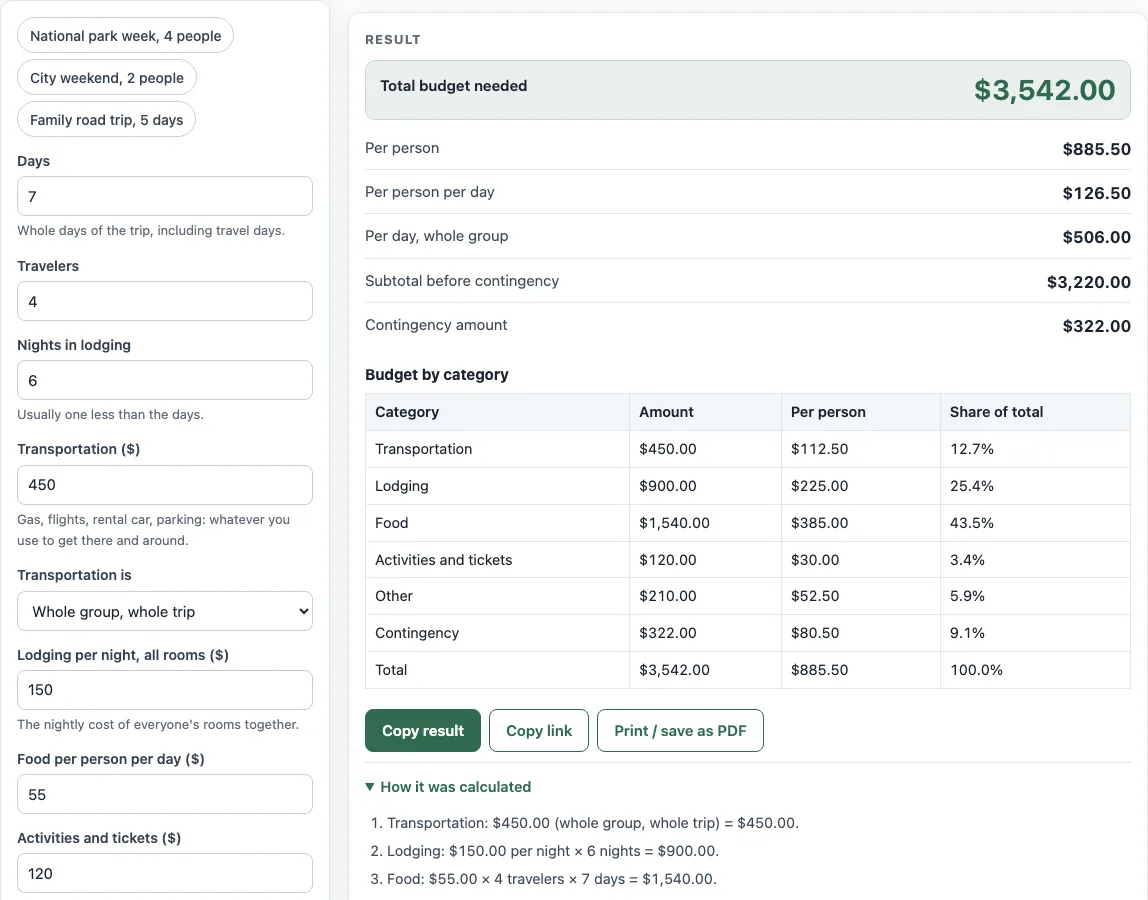1148x900 pixels.
Task: Select the National park week, 4 people preset
Action: click(125, 36)
